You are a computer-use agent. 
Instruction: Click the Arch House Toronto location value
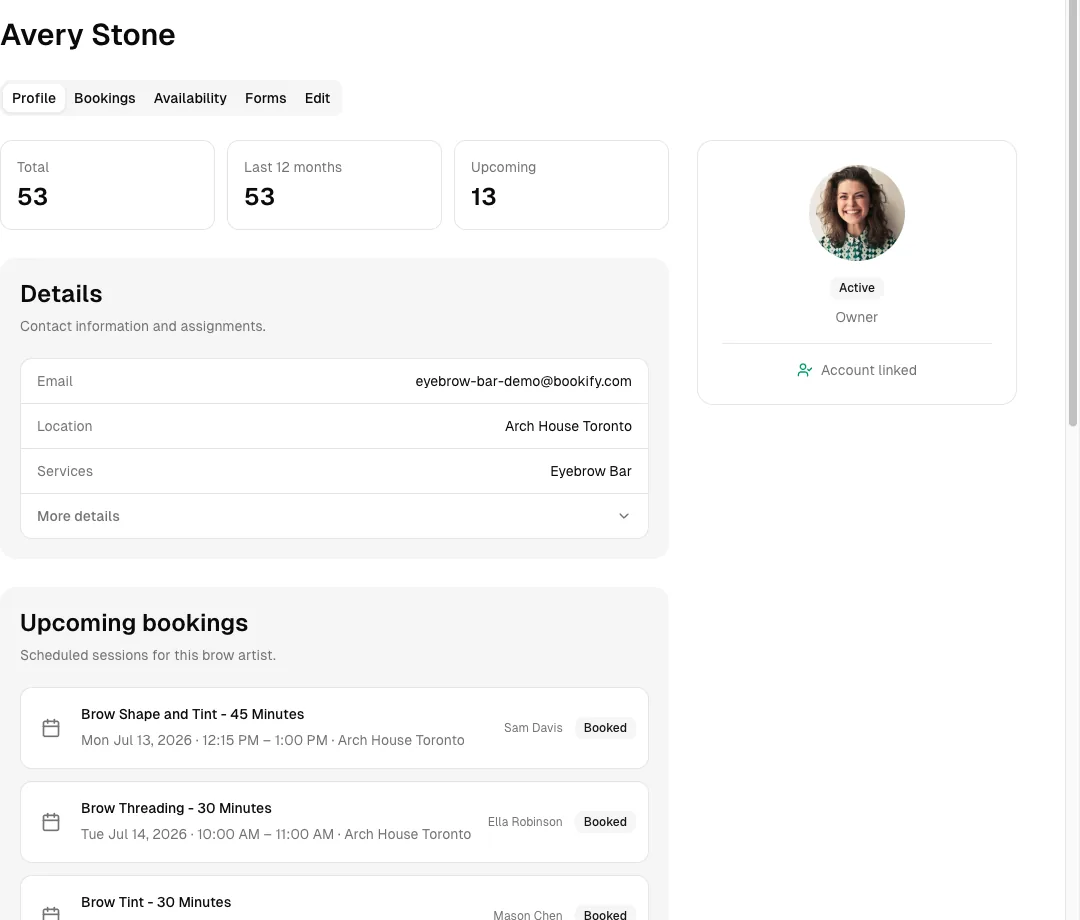coord(568,426)
